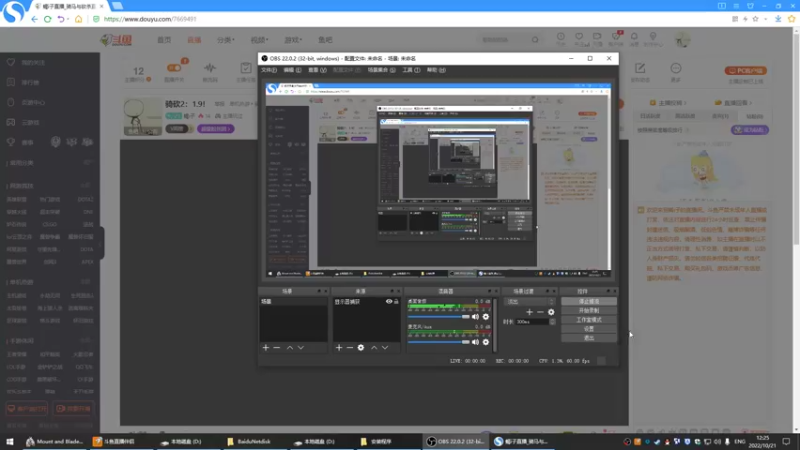Add a new source with plus icon
This screenshot has height=450, width=800.
[339, 347]
